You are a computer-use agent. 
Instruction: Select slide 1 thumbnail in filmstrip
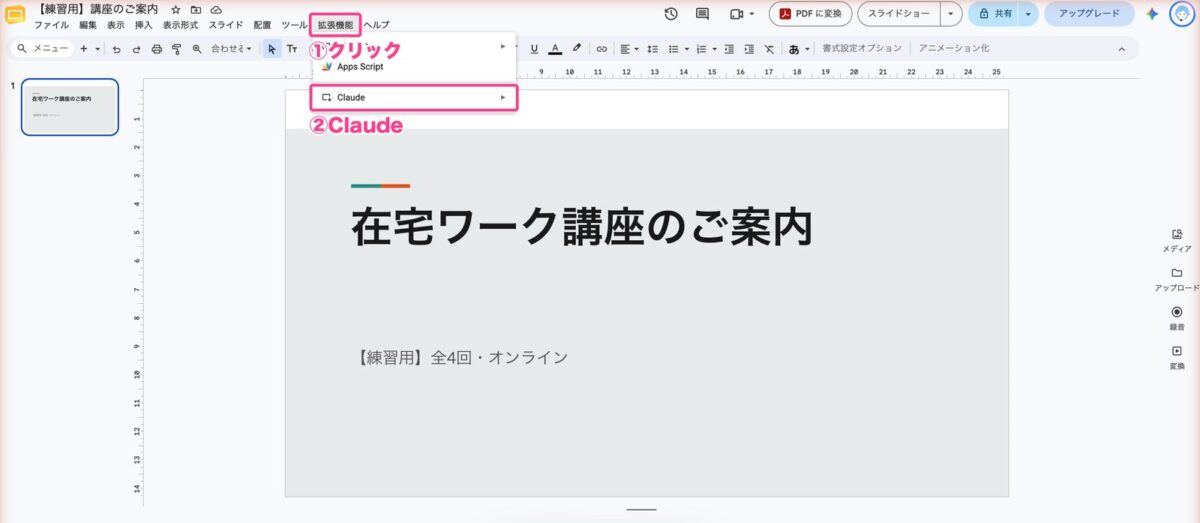(x=70, y=107)
